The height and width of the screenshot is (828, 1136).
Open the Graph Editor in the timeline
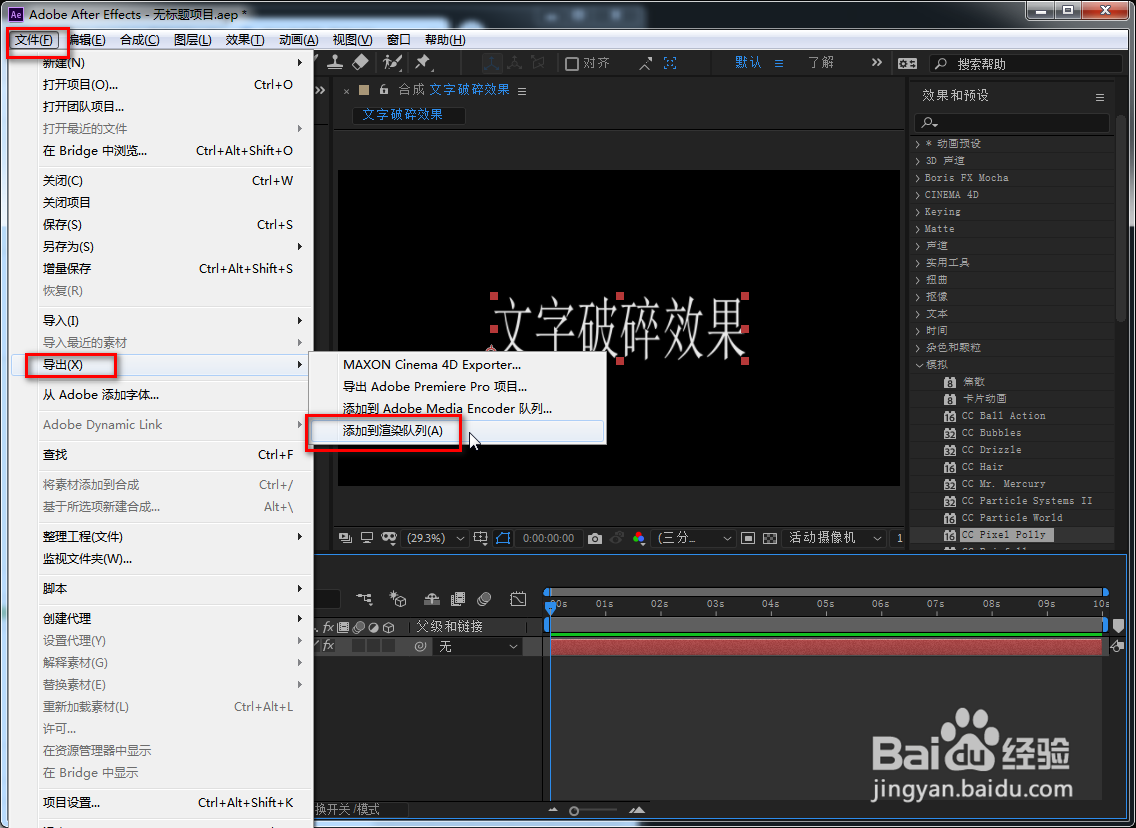point(518,599)
